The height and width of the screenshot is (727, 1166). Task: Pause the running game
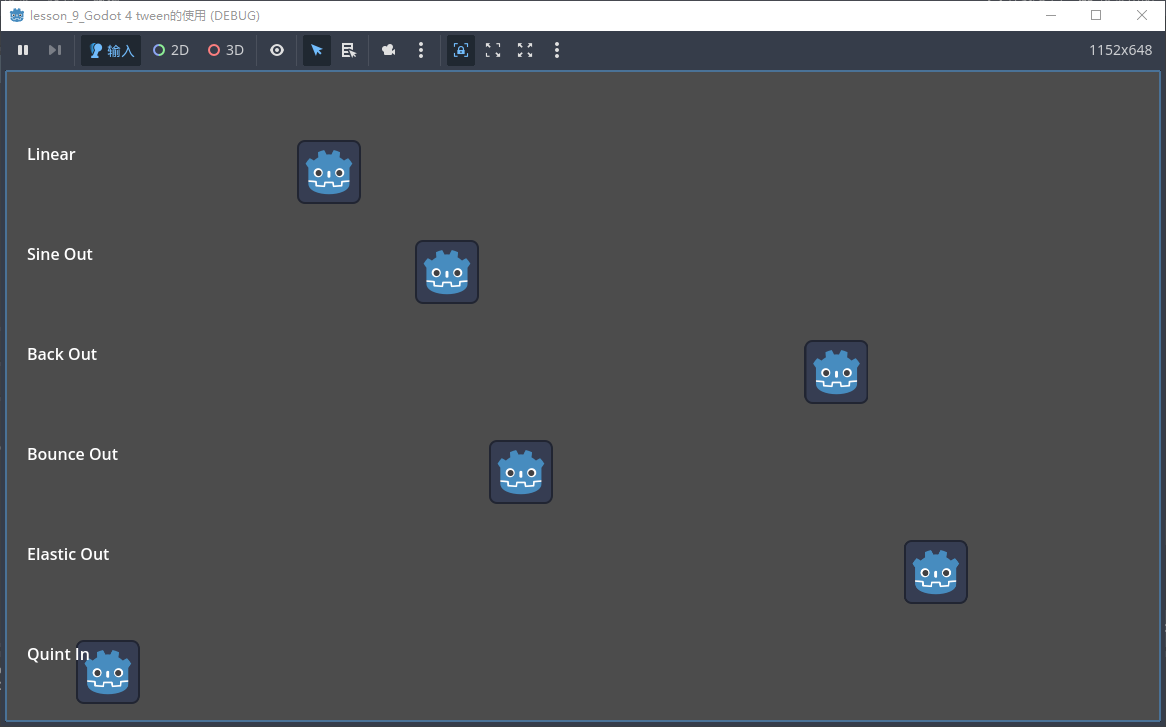[x=23, y=50]
